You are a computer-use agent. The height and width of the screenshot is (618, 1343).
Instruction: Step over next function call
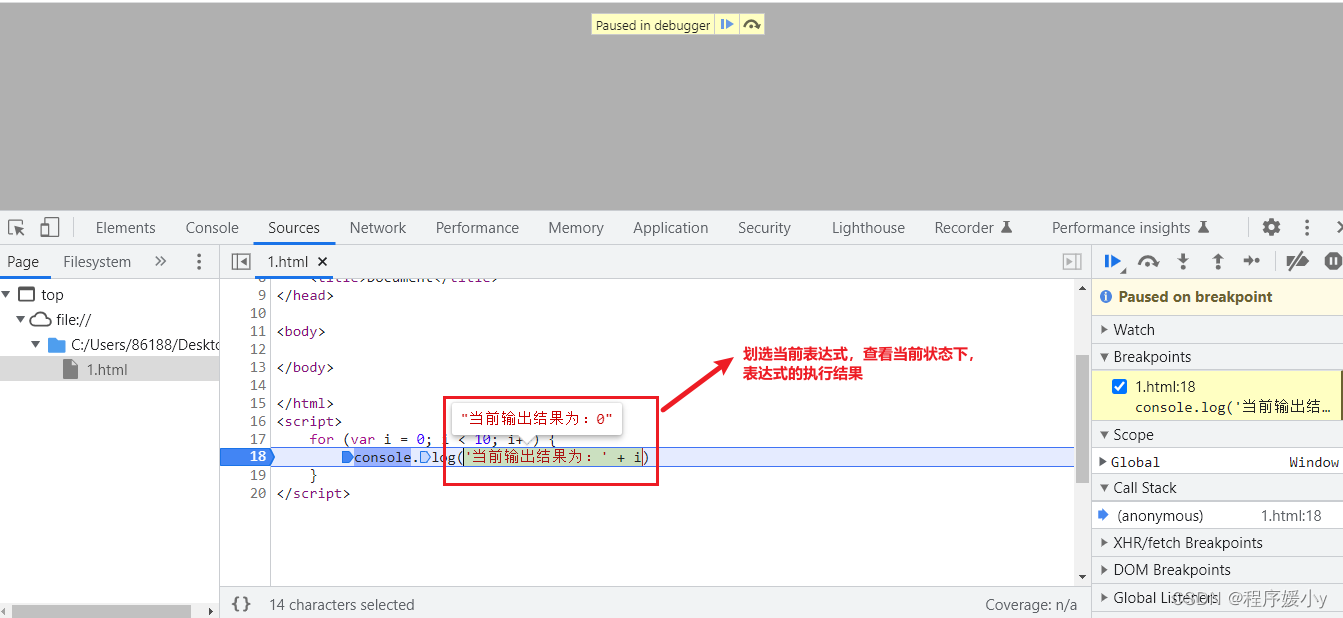coord(1148,261)
